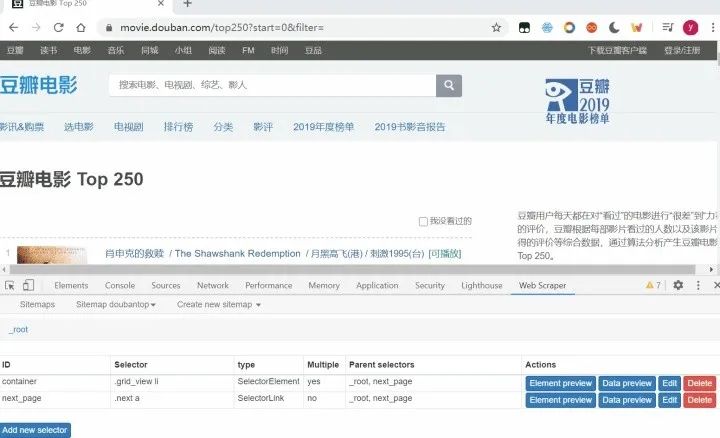The image size is (720, 438).
Task: Select the Memory tab
Action: (x=324, y=285)
